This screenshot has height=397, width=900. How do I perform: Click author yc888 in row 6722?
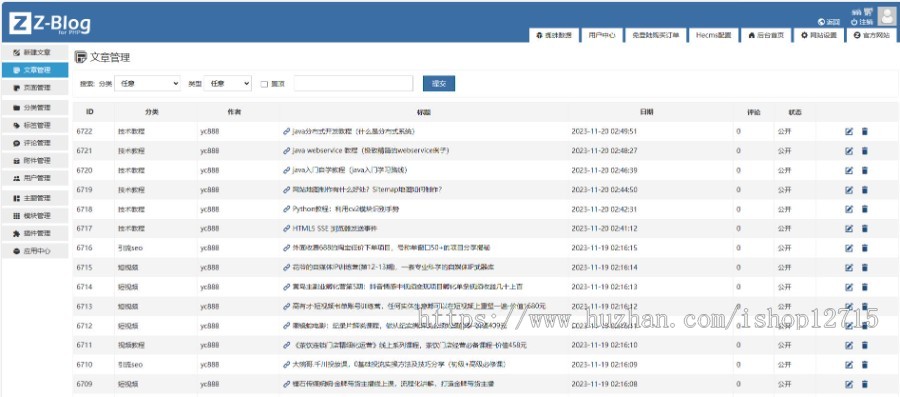(x=210, y=131)
